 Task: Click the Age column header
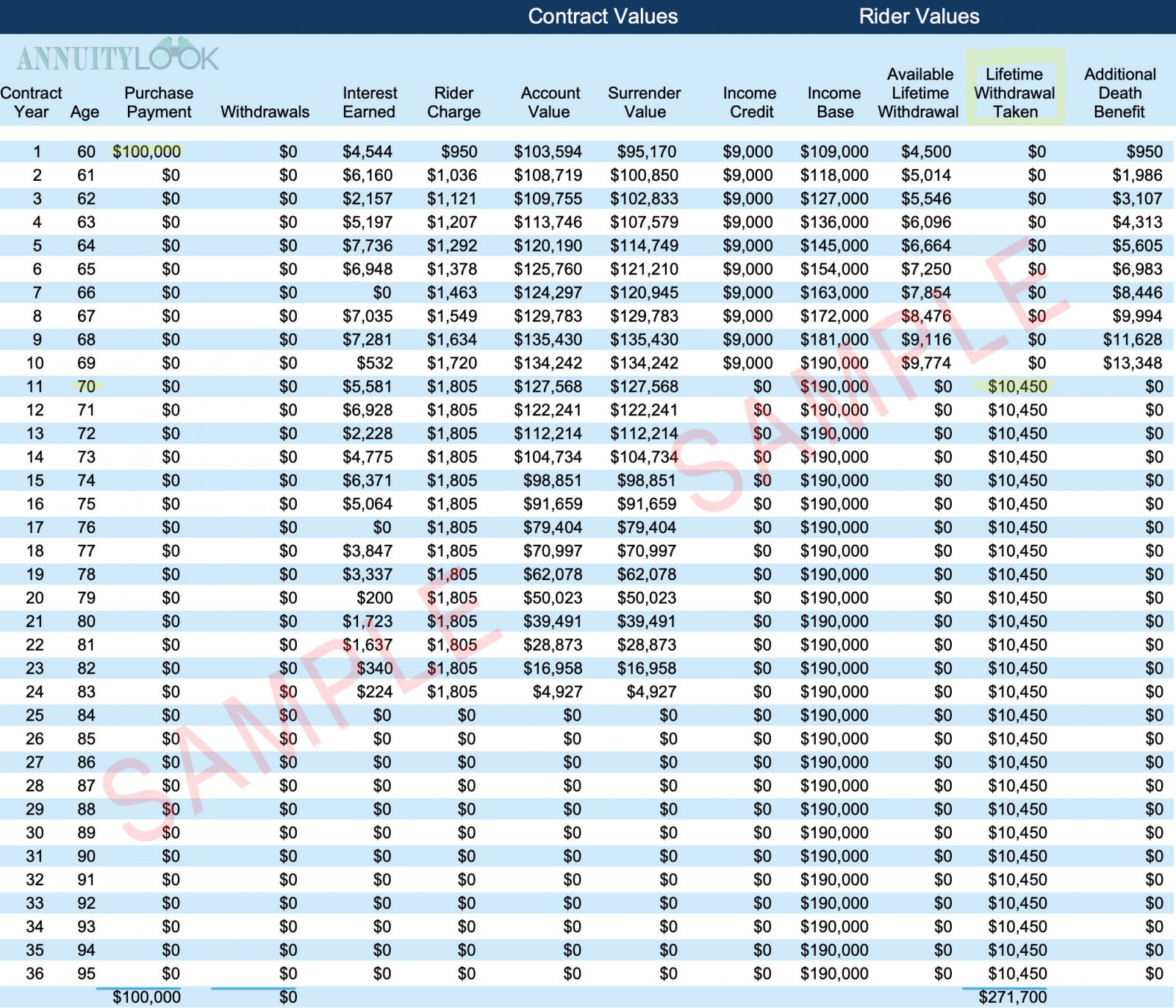click(85, 112)
